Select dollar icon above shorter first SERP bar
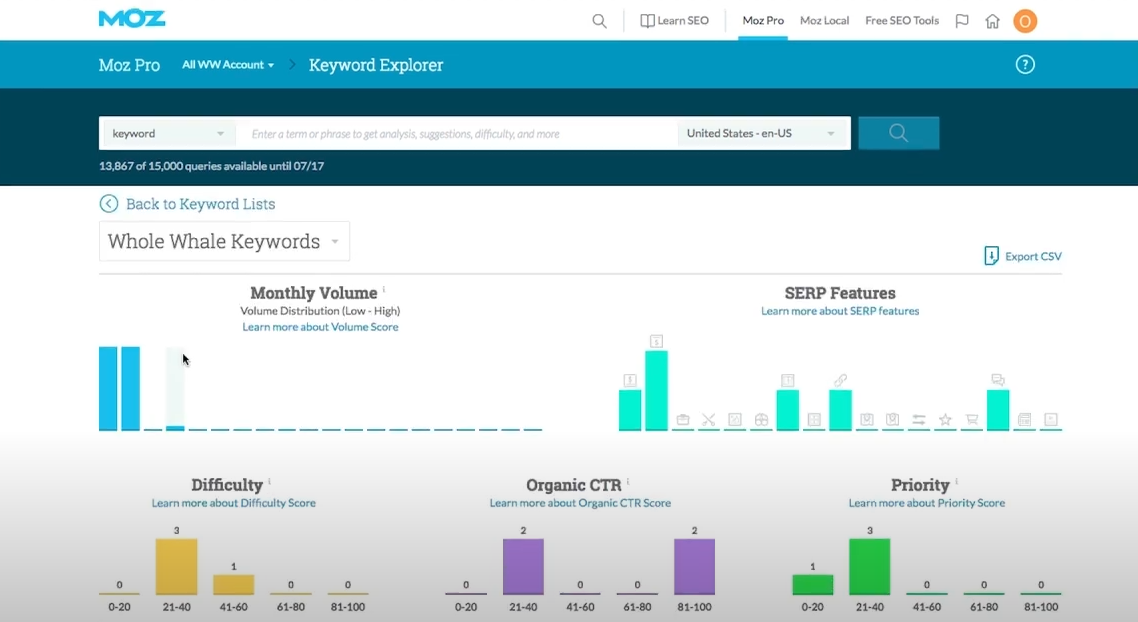 pos(630,380)
